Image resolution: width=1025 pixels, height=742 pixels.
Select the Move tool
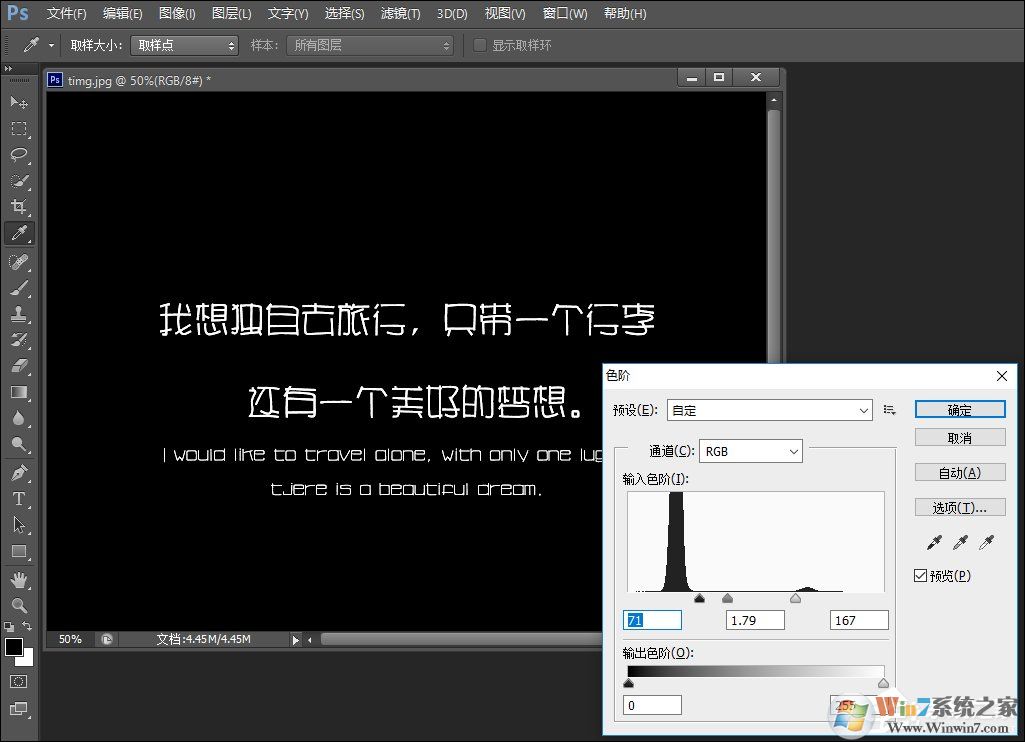click(20, 101)
